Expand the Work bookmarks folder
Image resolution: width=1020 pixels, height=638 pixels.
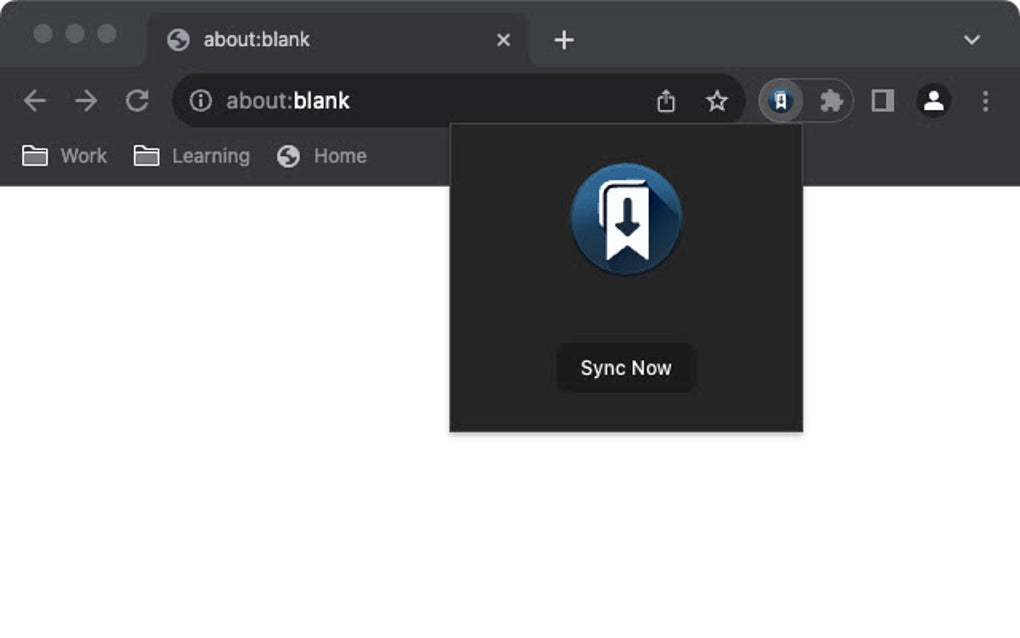tap(63, 156)
